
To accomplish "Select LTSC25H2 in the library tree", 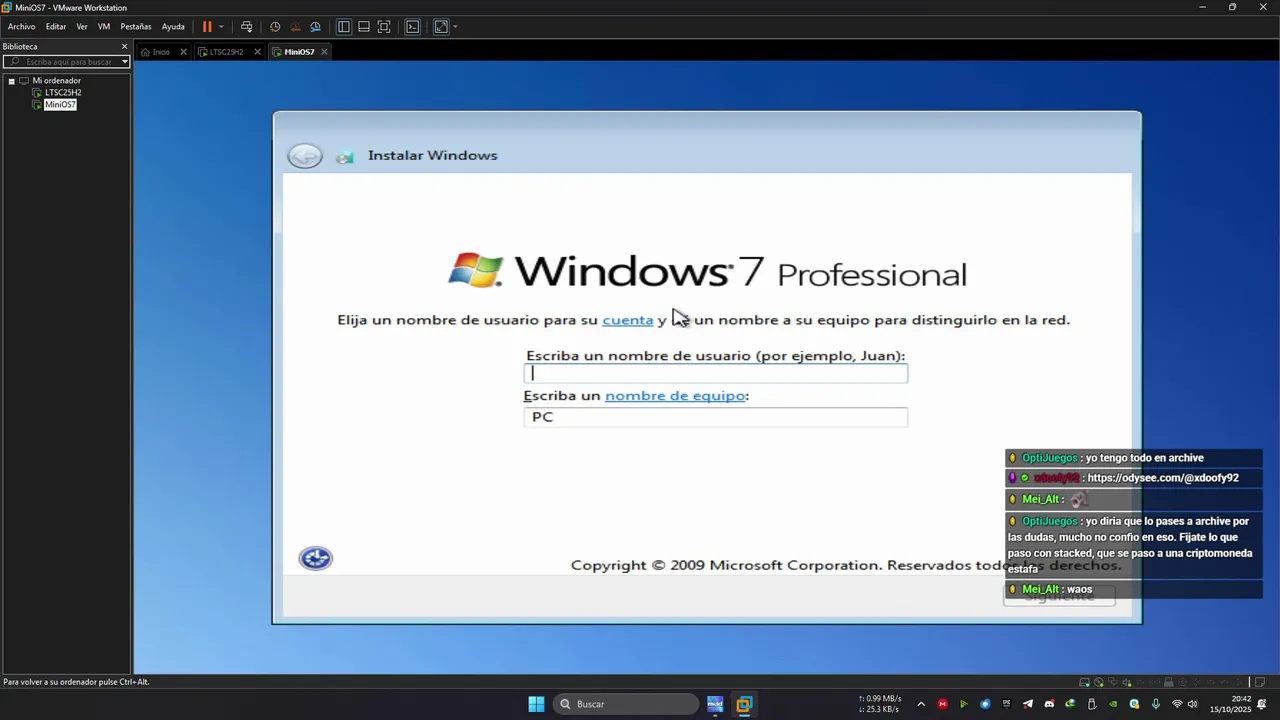I will (62, 93).
